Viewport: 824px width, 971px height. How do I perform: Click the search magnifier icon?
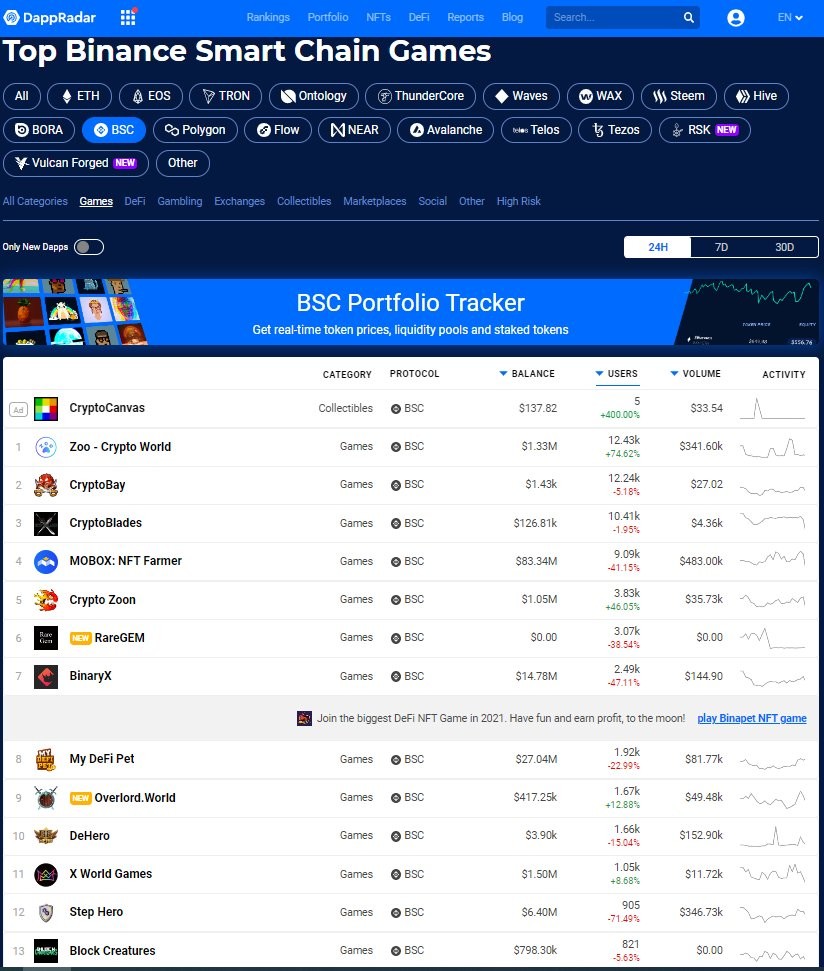click(688, 17)
